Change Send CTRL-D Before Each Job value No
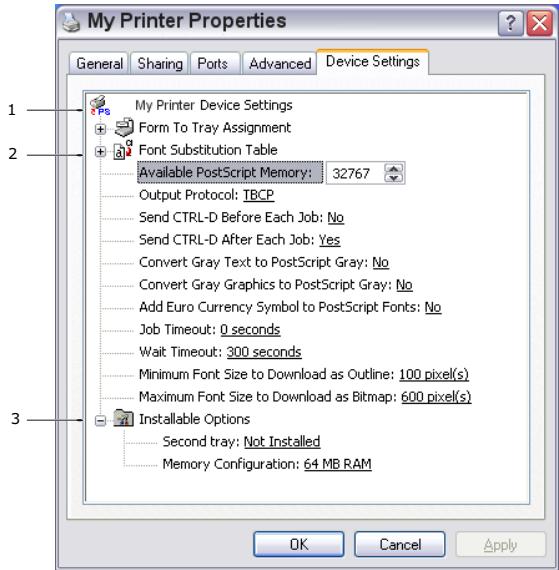The height and width of the screenshot is (570, 559). [x=335, y=217]
